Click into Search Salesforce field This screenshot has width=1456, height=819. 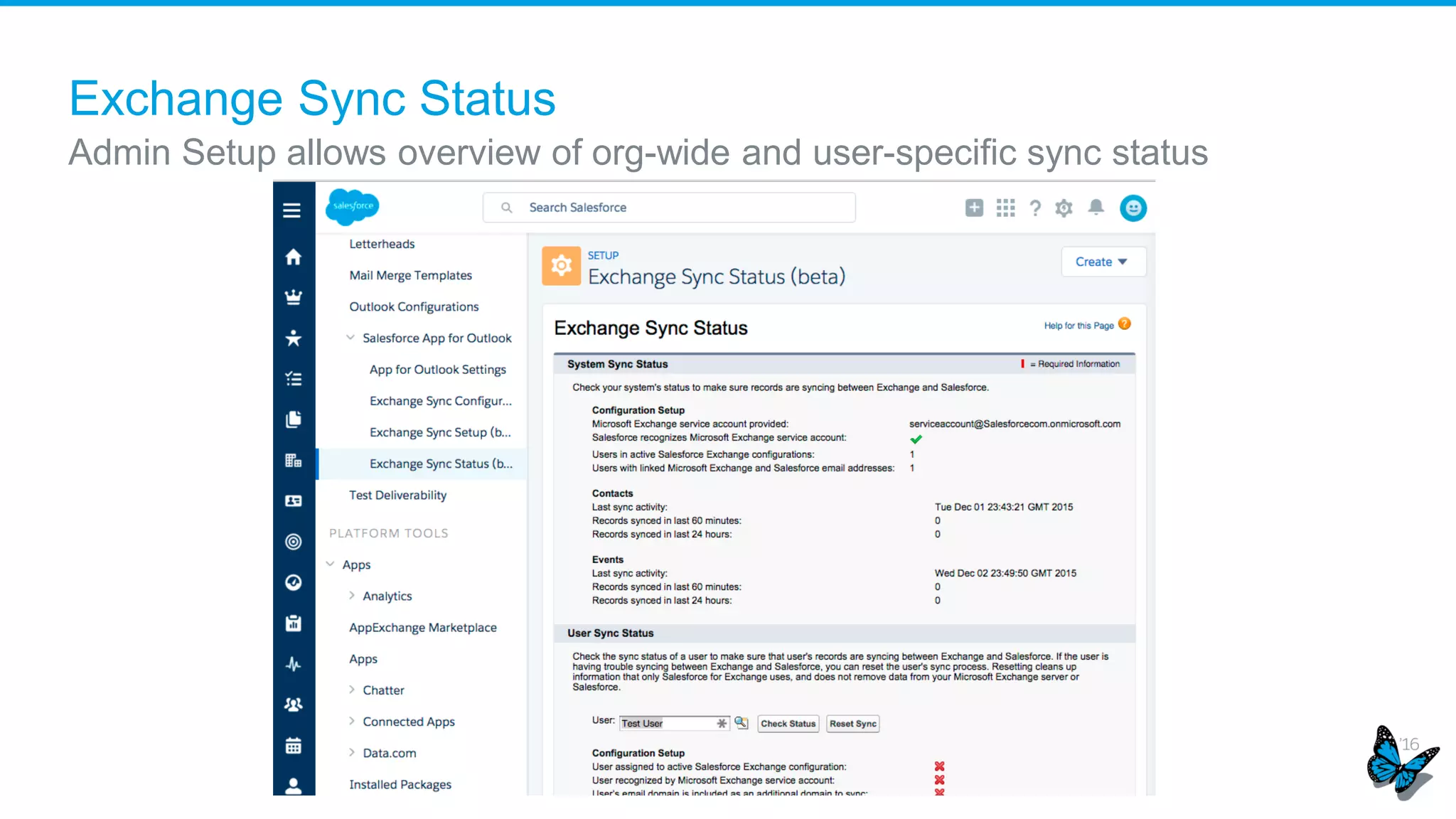click(x=669, y=208)
